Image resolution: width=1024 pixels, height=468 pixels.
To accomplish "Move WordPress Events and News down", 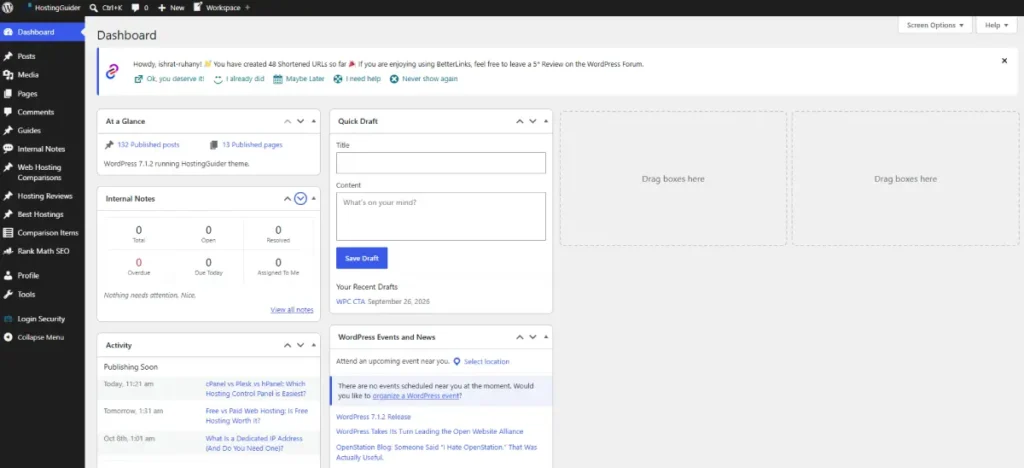I will (533, 337).
